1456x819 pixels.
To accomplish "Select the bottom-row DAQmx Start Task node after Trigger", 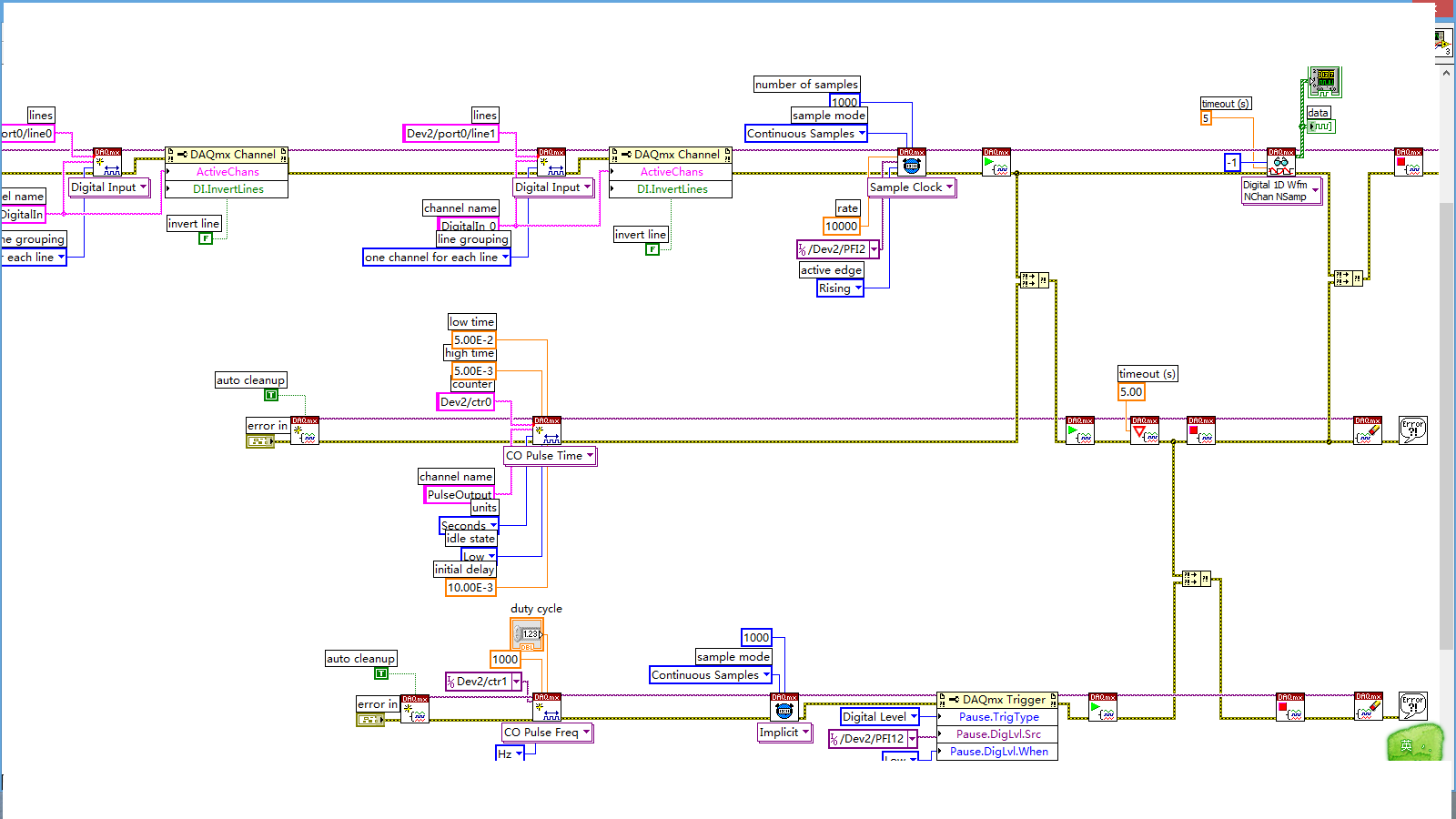I will pyautogui.click(x=1103, y=707).
